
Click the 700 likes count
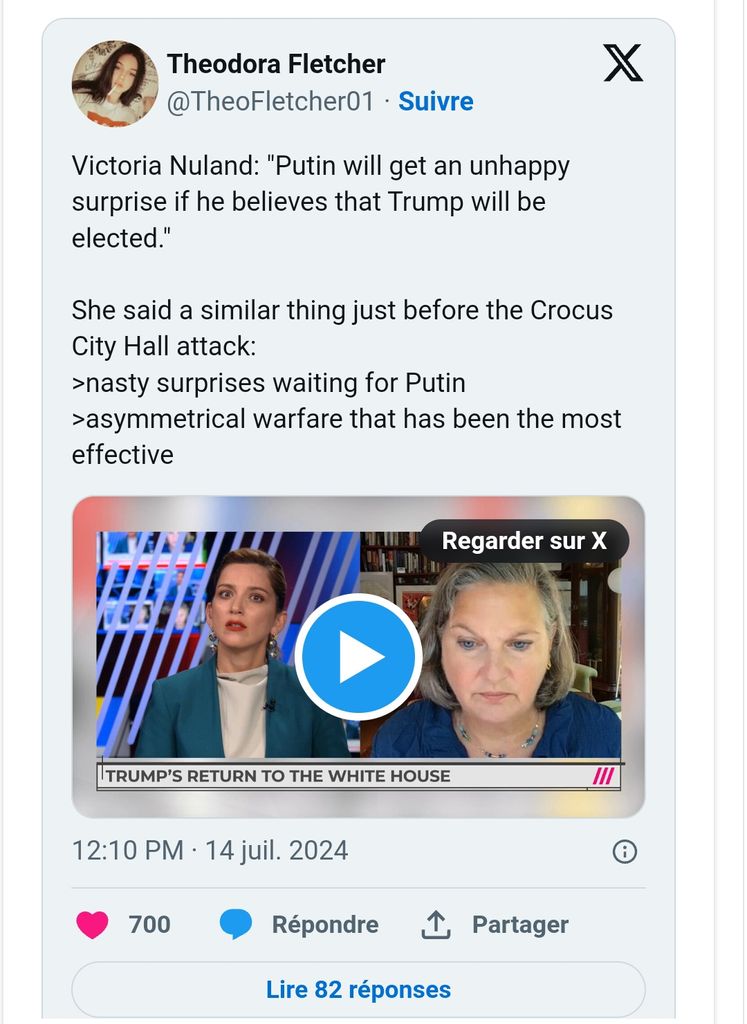click(x=149, y=925)
